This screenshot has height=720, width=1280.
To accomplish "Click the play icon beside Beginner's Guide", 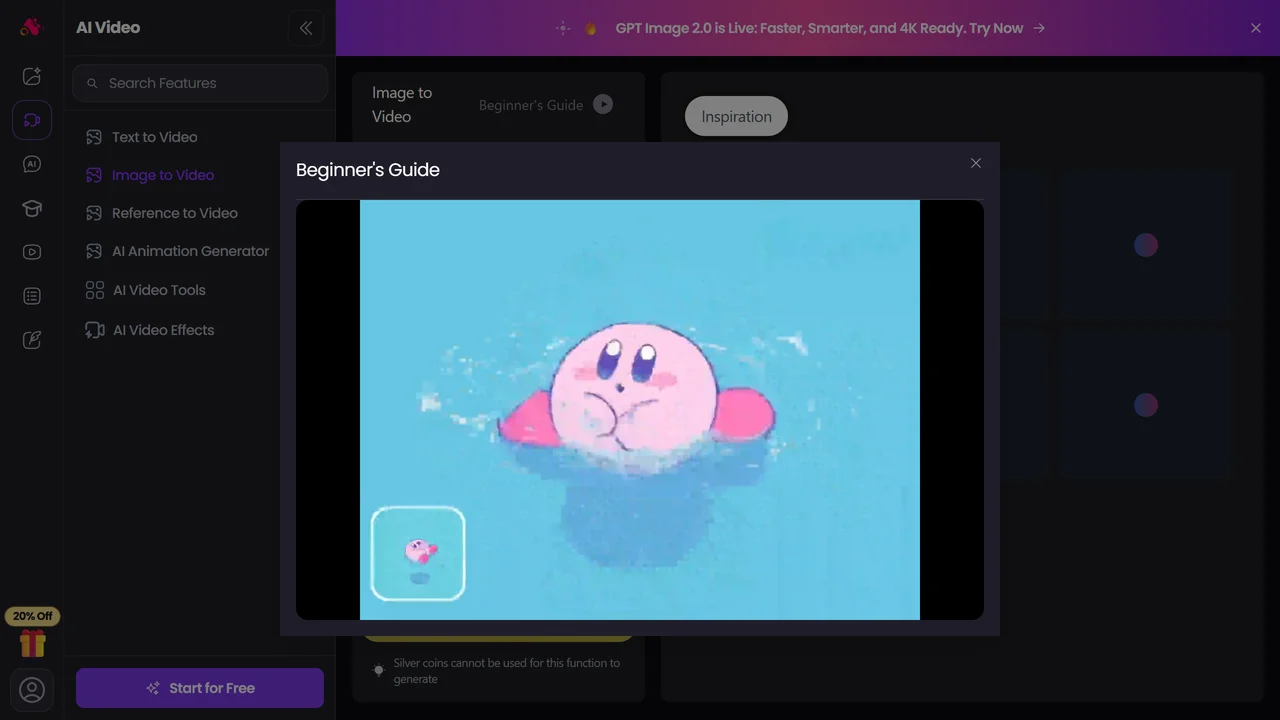I will pos(603,104).
